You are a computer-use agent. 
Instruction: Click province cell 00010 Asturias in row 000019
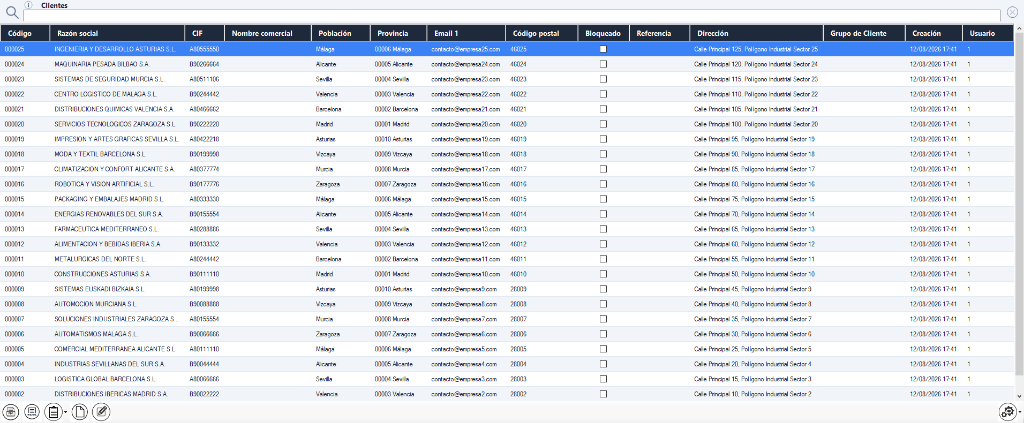pos(396,139)
